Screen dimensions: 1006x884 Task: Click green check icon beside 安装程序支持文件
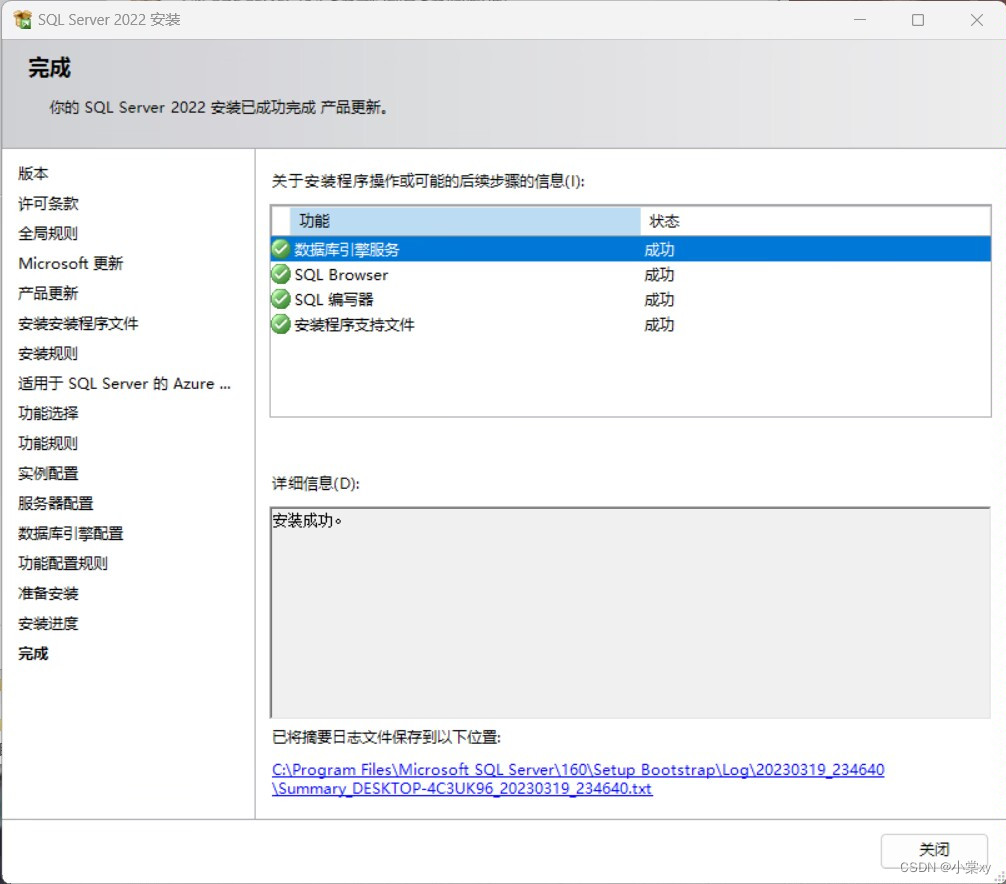(280, 324)
